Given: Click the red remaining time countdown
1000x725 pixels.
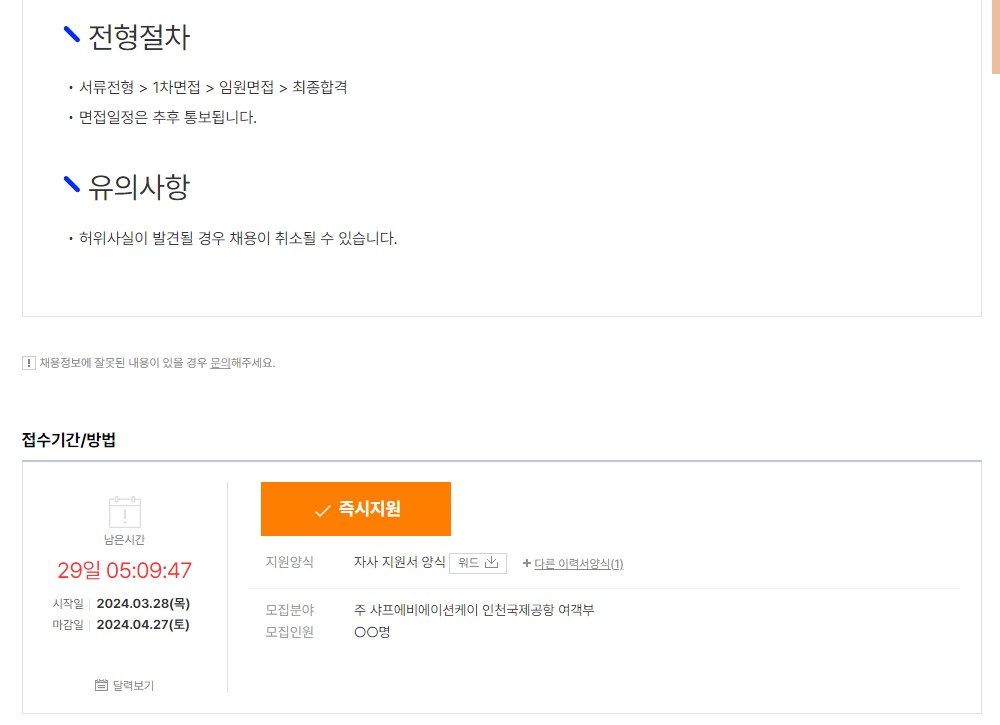Looking at the screenshot, I should [124, 570].
